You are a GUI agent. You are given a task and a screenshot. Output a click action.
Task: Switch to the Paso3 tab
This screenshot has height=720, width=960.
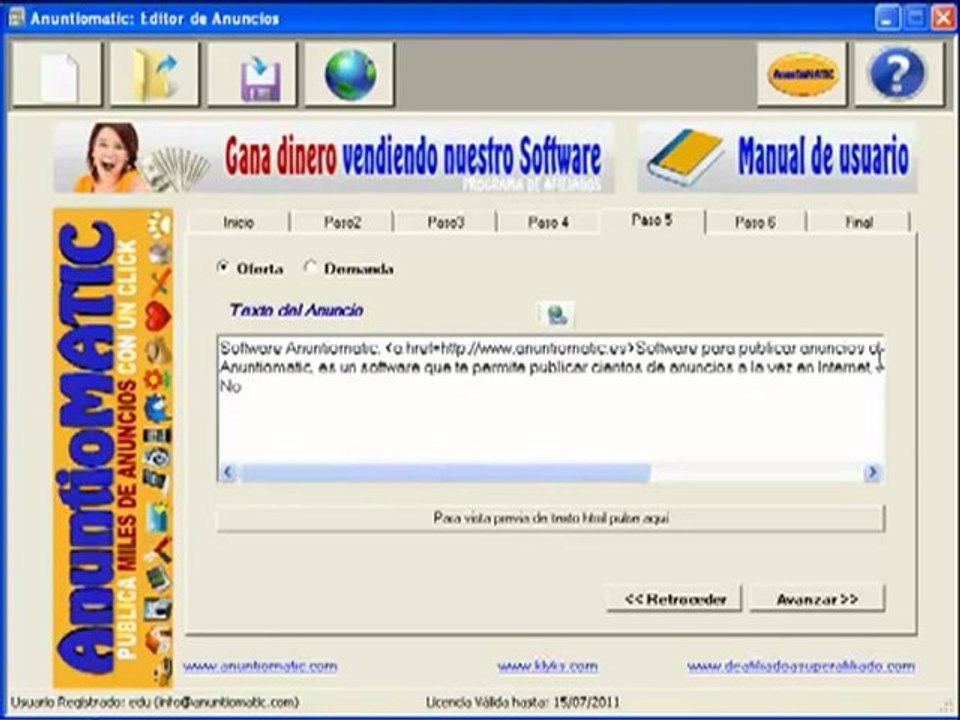pos(446,222)
